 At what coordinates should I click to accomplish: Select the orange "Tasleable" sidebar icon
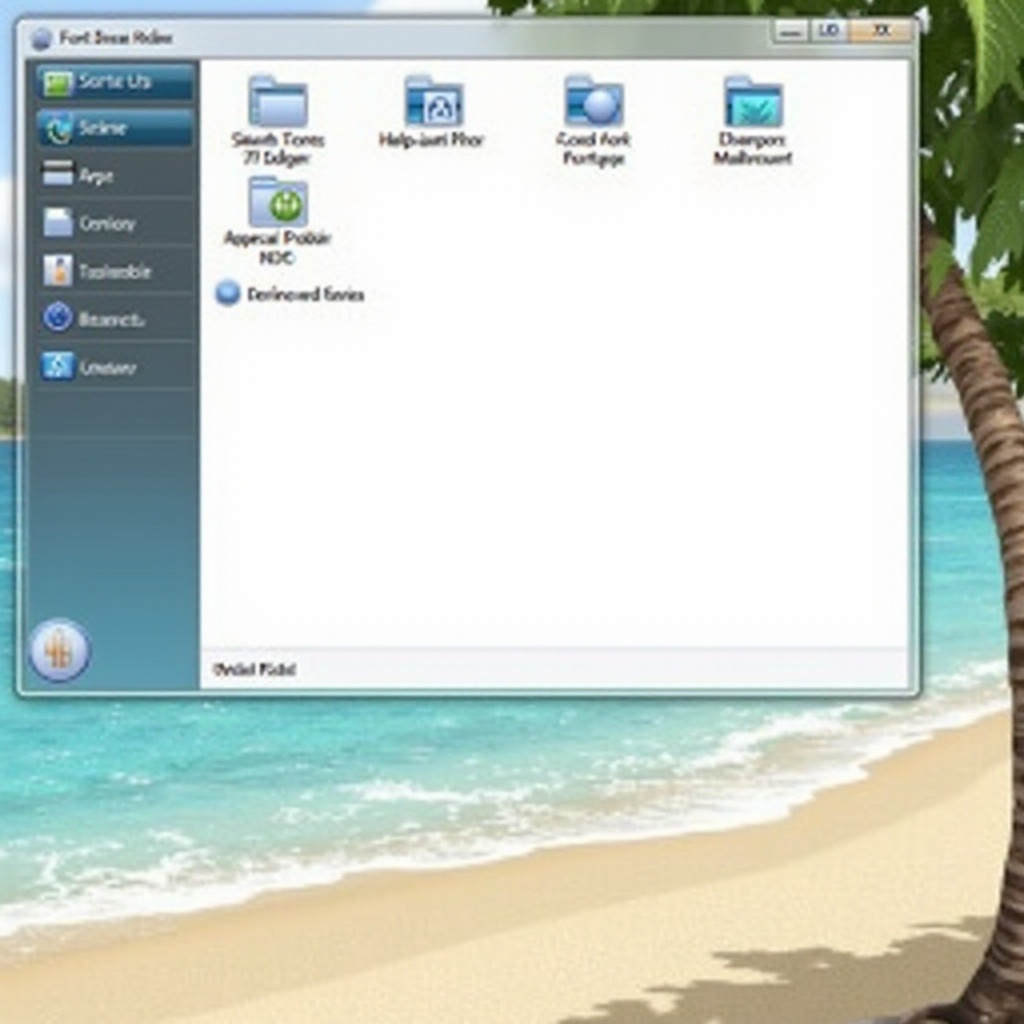pos(58,270)
